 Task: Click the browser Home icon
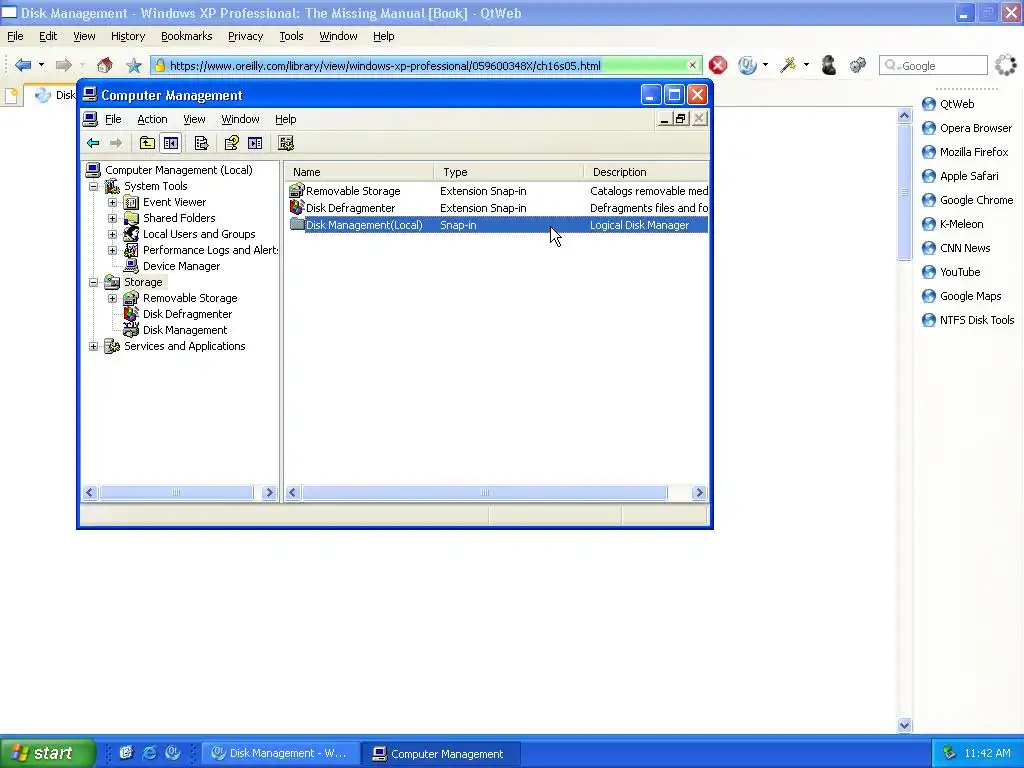point(104,65)
